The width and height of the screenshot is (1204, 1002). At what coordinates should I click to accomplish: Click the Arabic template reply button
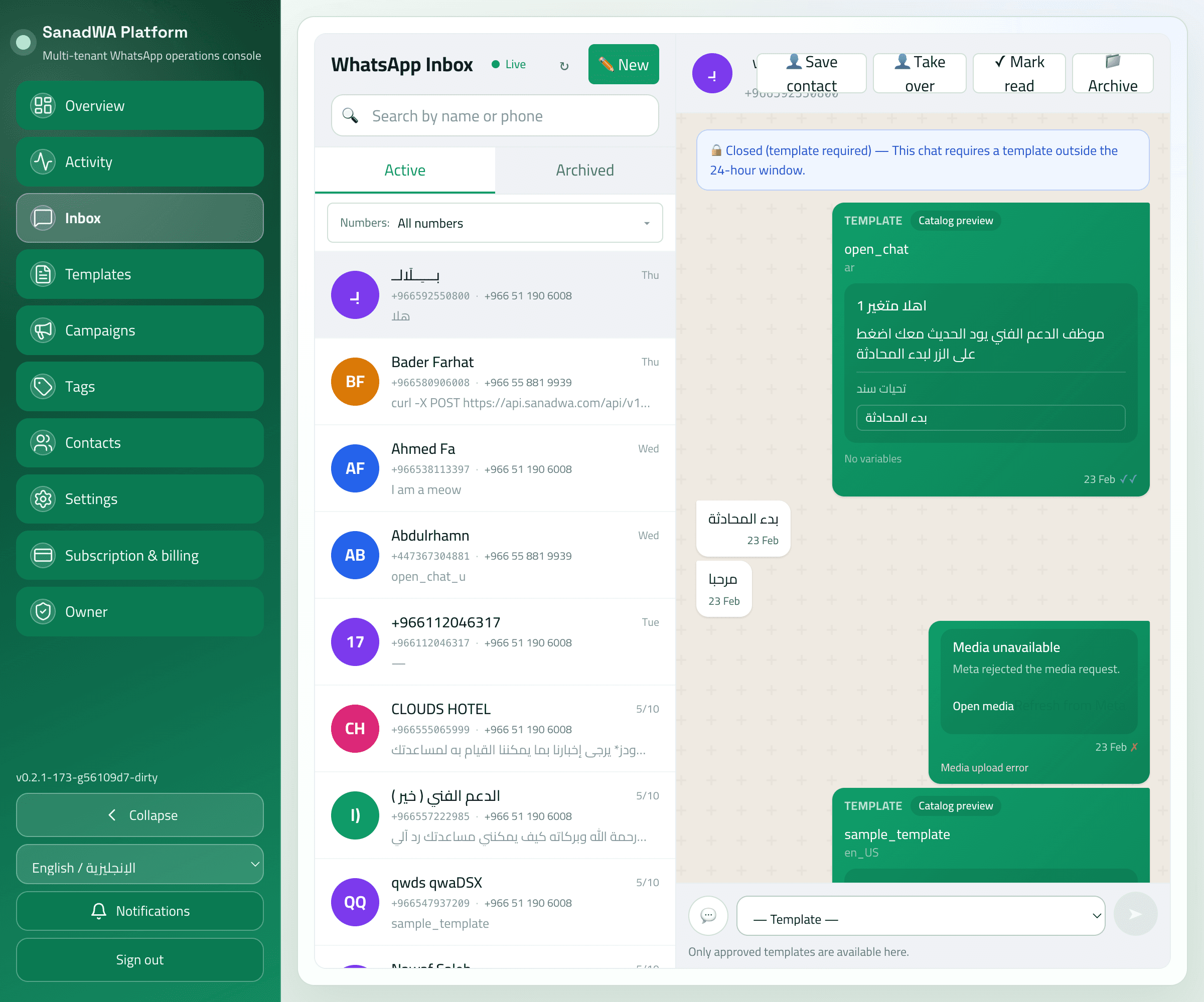tap(990, 418)
